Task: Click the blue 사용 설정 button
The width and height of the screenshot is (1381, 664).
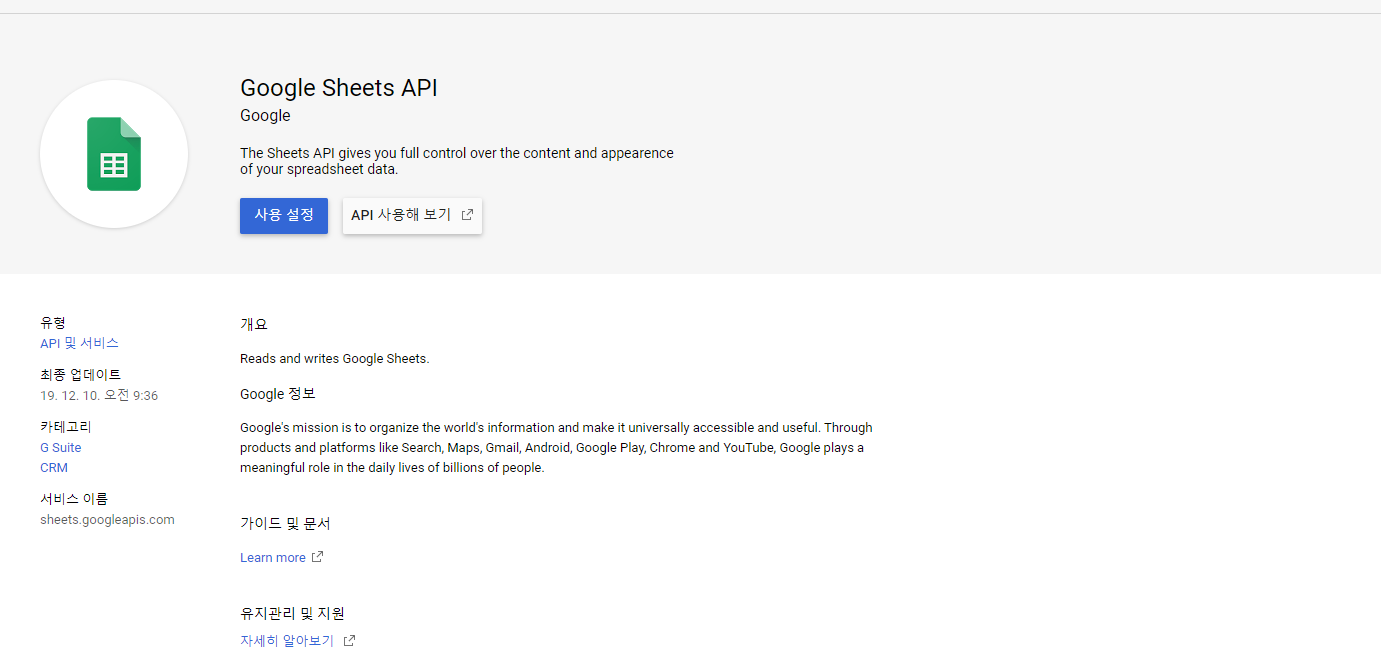Action: [x=284, y=216]
